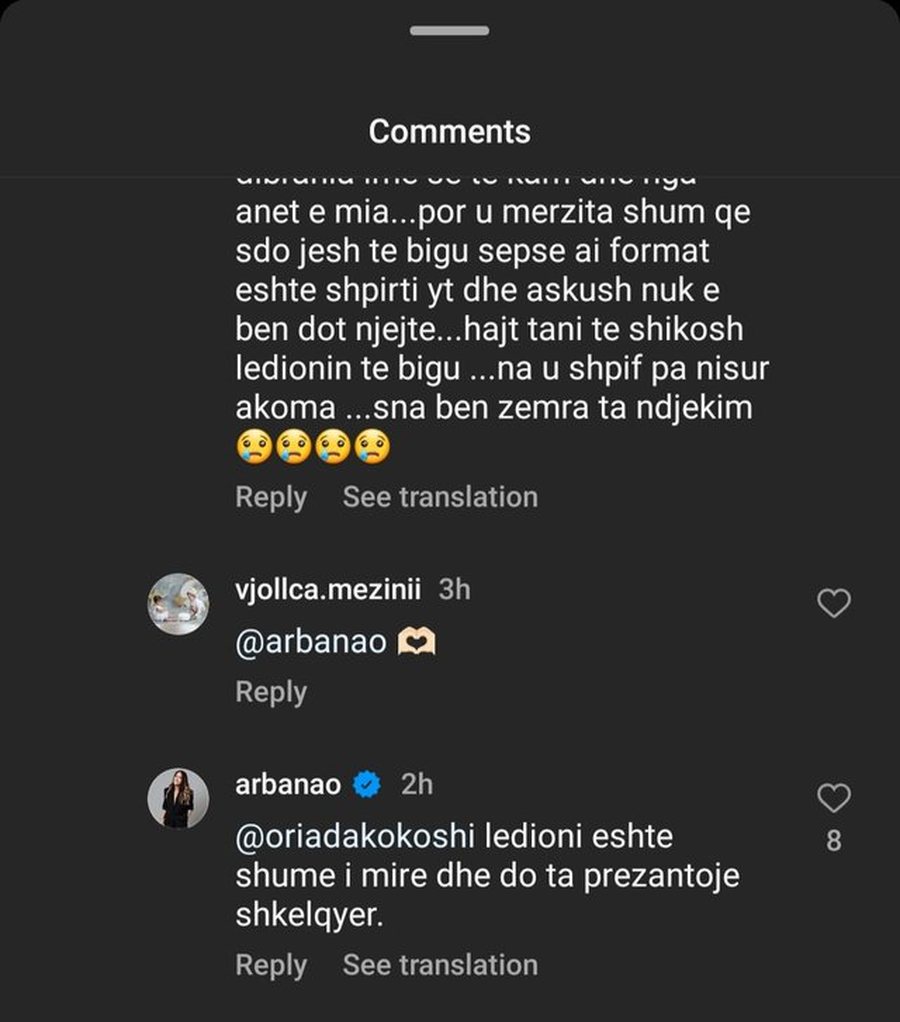The width and height of the screenshot is (900, 1022).
Task: See translation of the top comment
Action: click(439, 497)
